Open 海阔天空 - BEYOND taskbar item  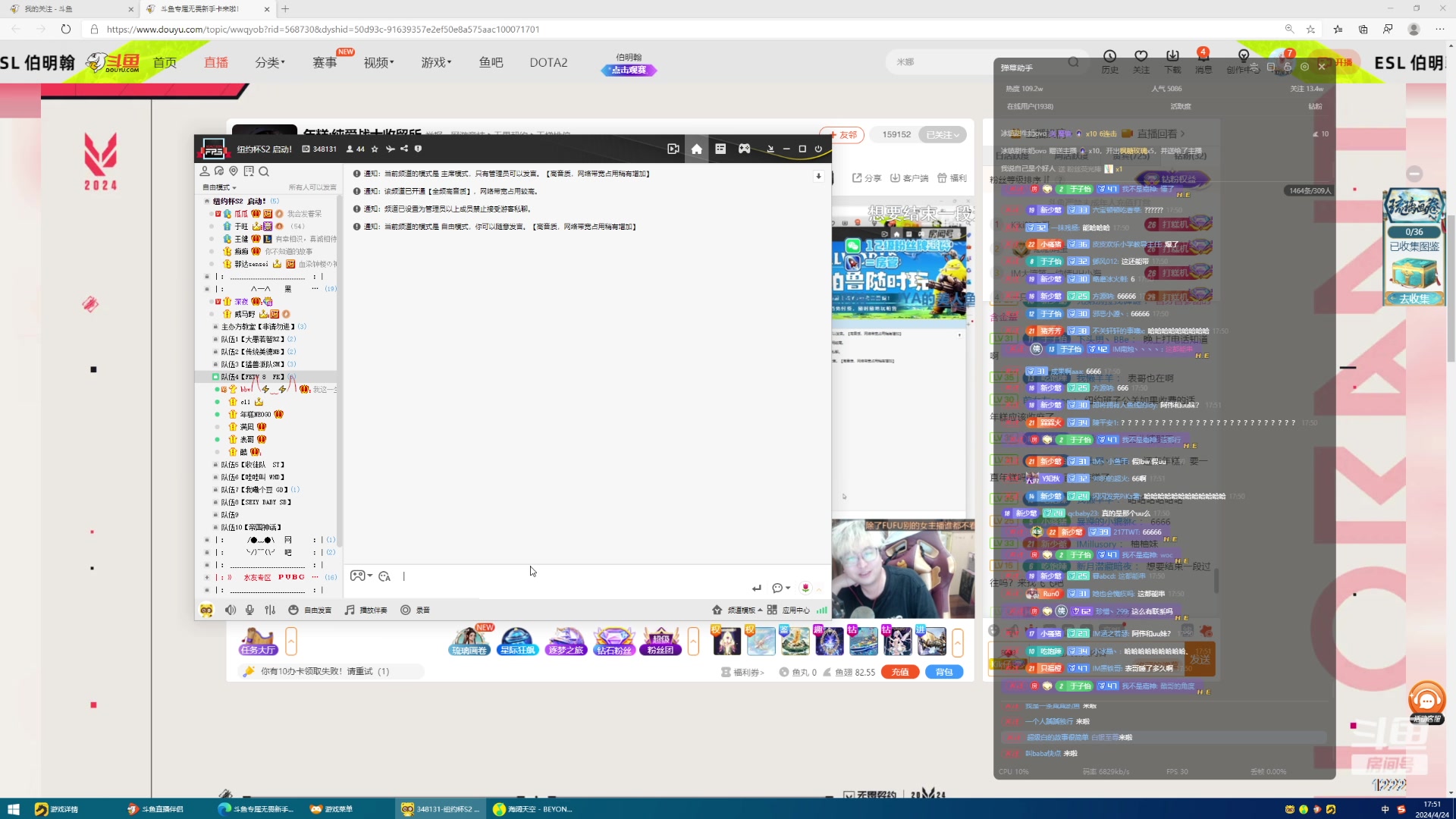click(x=533, y=809)
